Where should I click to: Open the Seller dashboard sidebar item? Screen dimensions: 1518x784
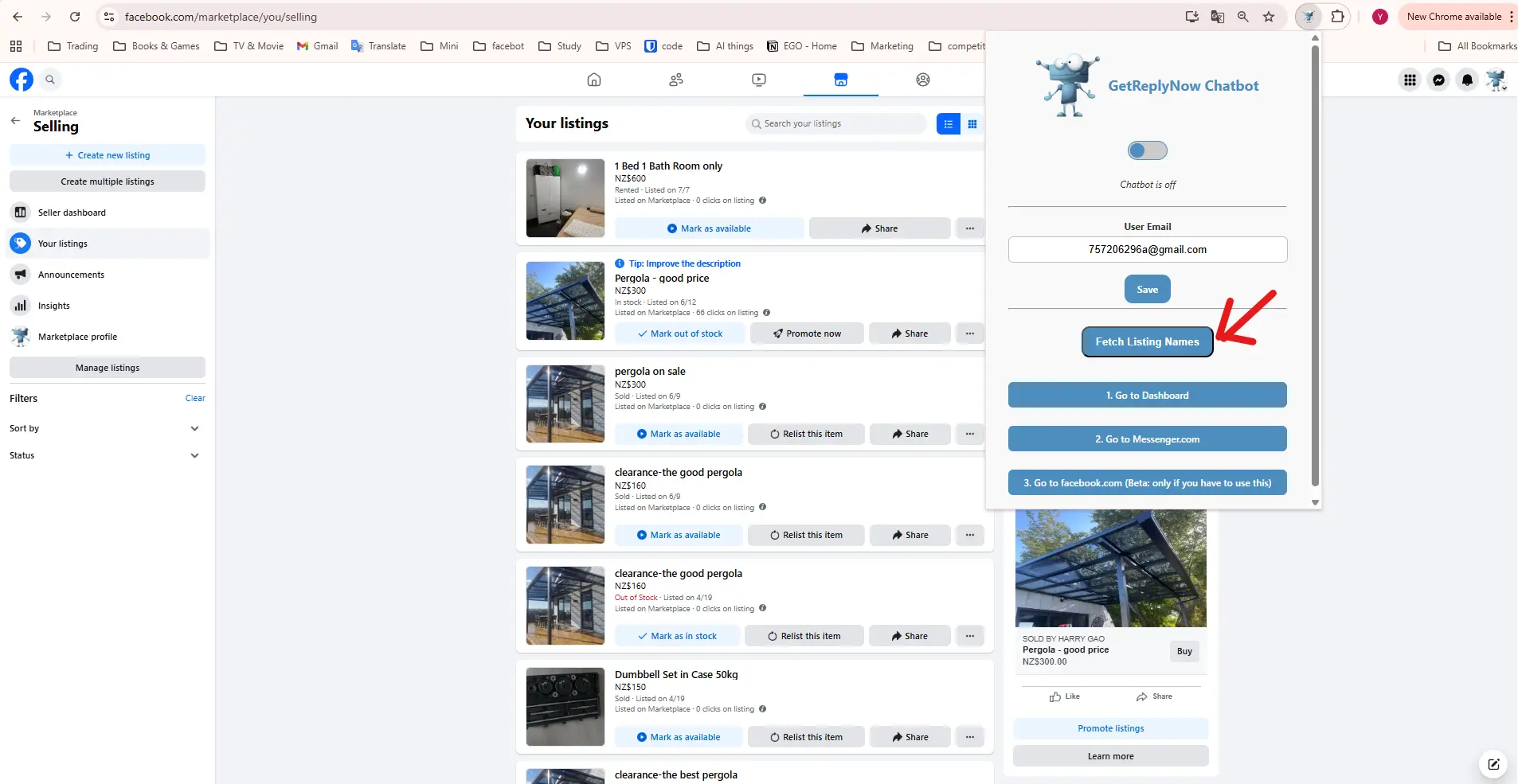(x=72, y=212)
